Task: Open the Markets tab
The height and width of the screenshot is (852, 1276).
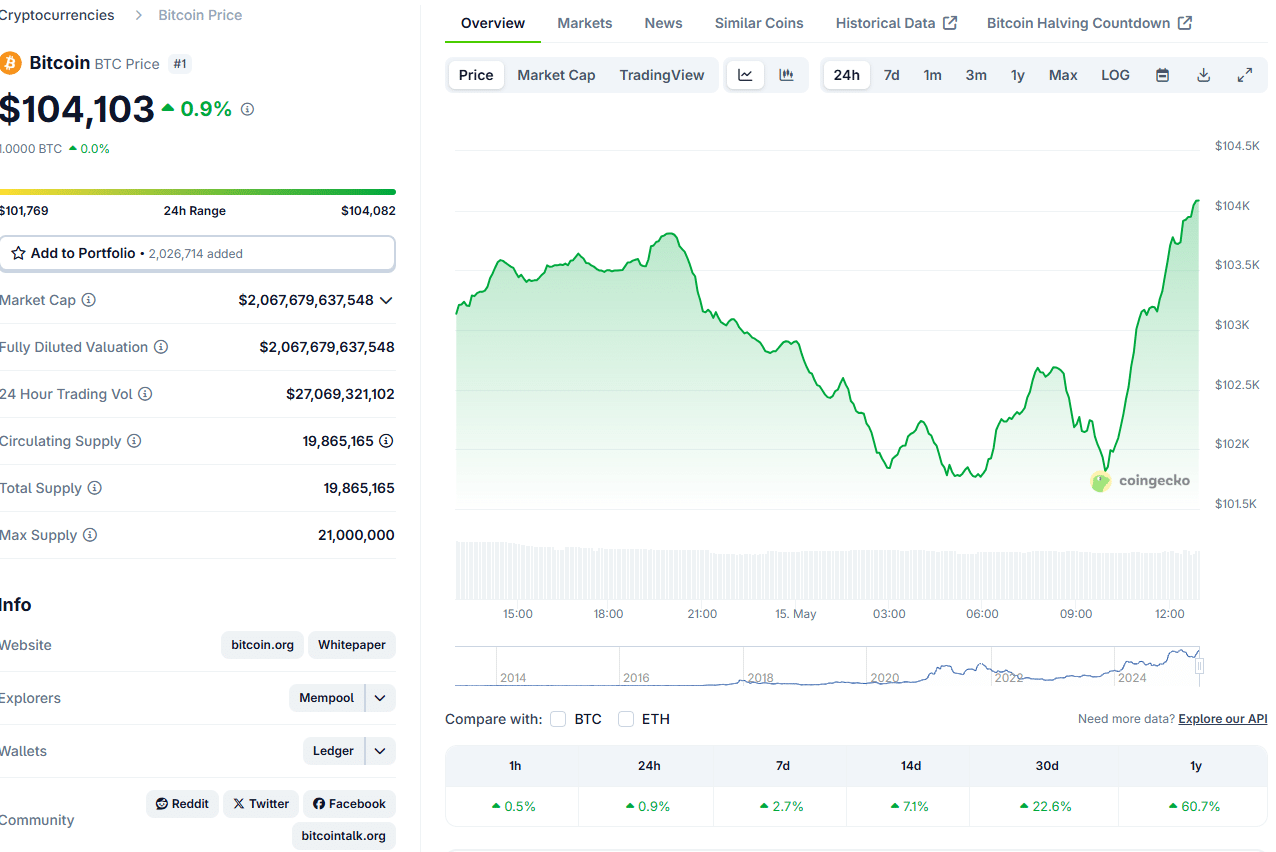Action: pyautogui.click(x=585, y=23)
